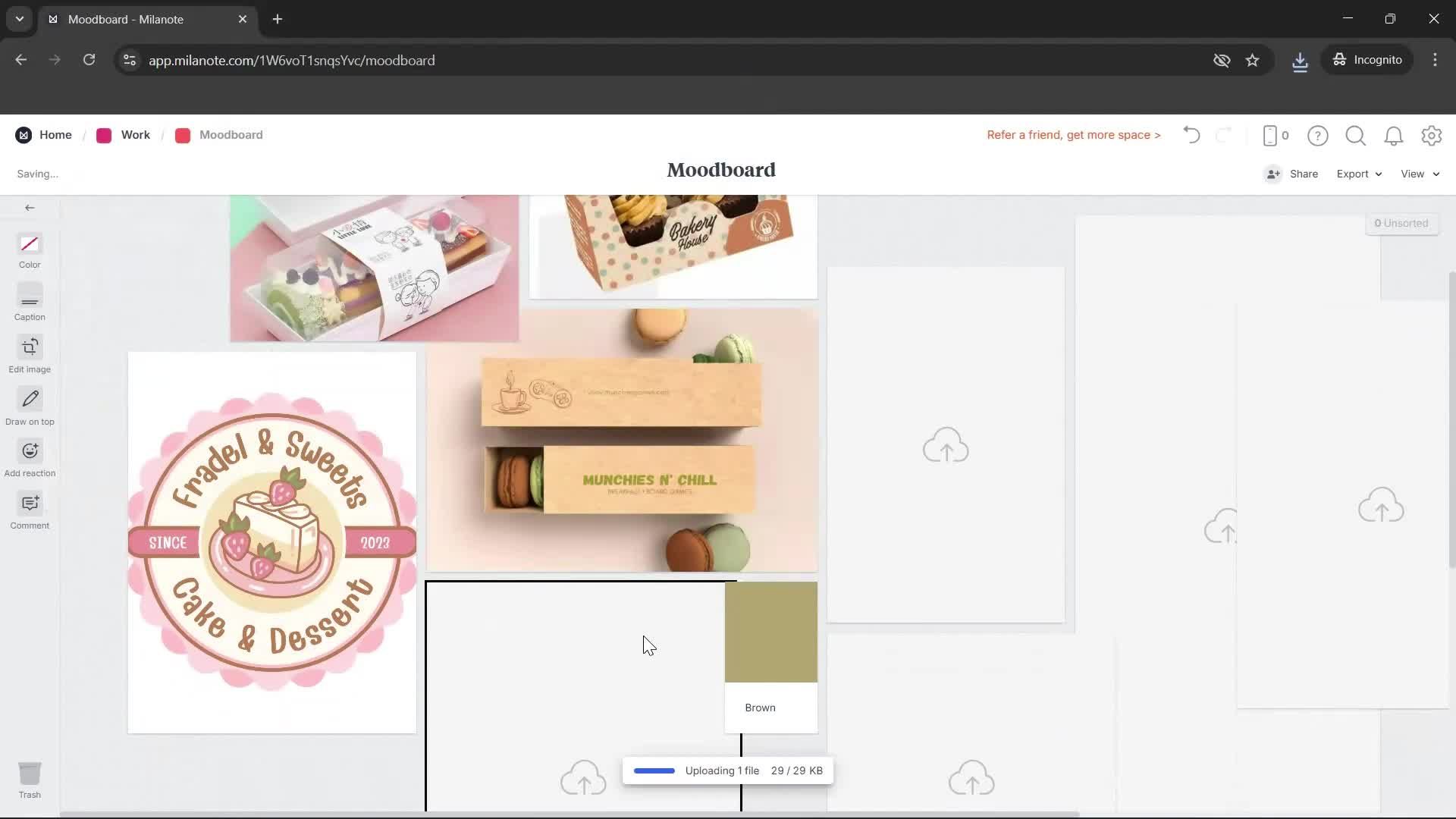
Task: Click the Undo arrow
Action: tap(1191, 135)
